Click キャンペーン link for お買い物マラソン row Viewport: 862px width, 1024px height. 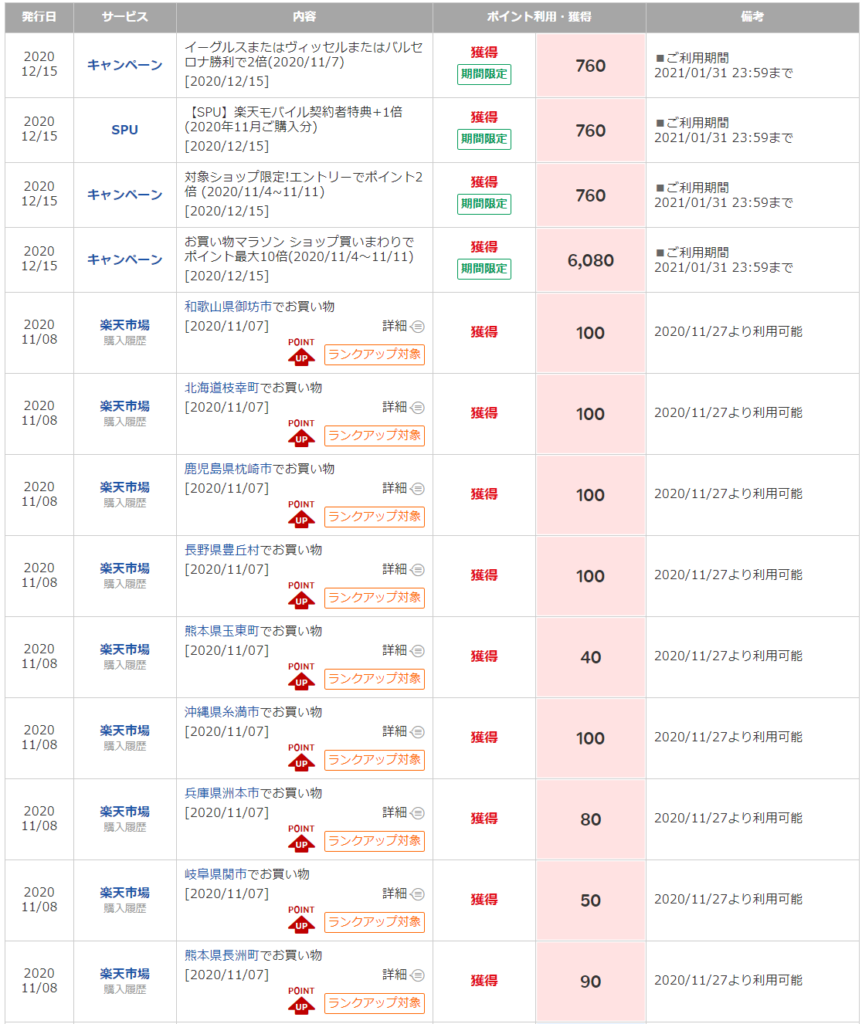pyautogui.click(x=124, y=260)
